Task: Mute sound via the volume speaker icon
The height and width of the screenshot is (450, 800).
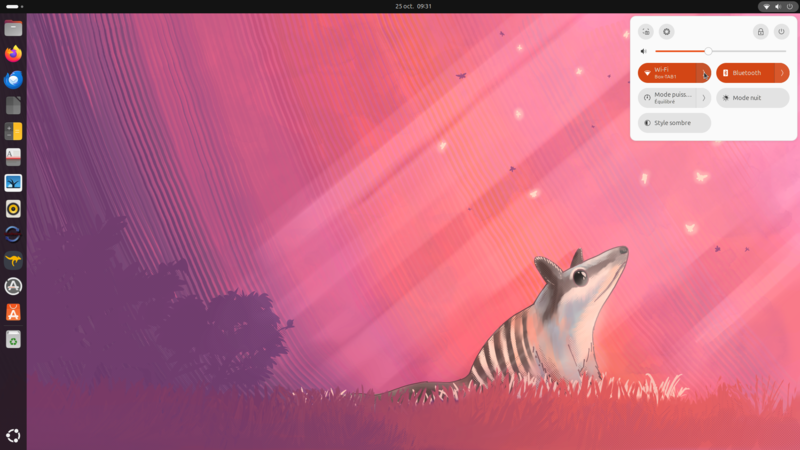Action: 644,51
